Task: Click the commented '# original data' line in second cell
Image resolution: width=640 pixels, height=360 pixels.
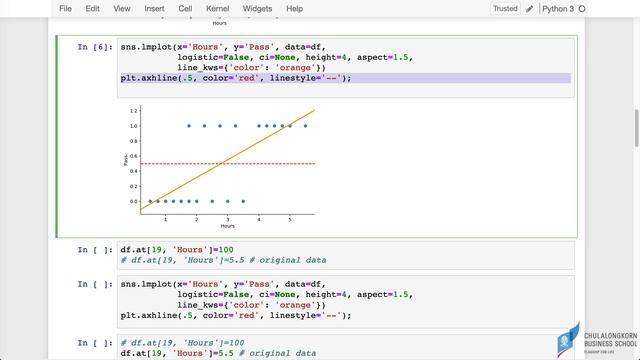Action: point(223,260)
